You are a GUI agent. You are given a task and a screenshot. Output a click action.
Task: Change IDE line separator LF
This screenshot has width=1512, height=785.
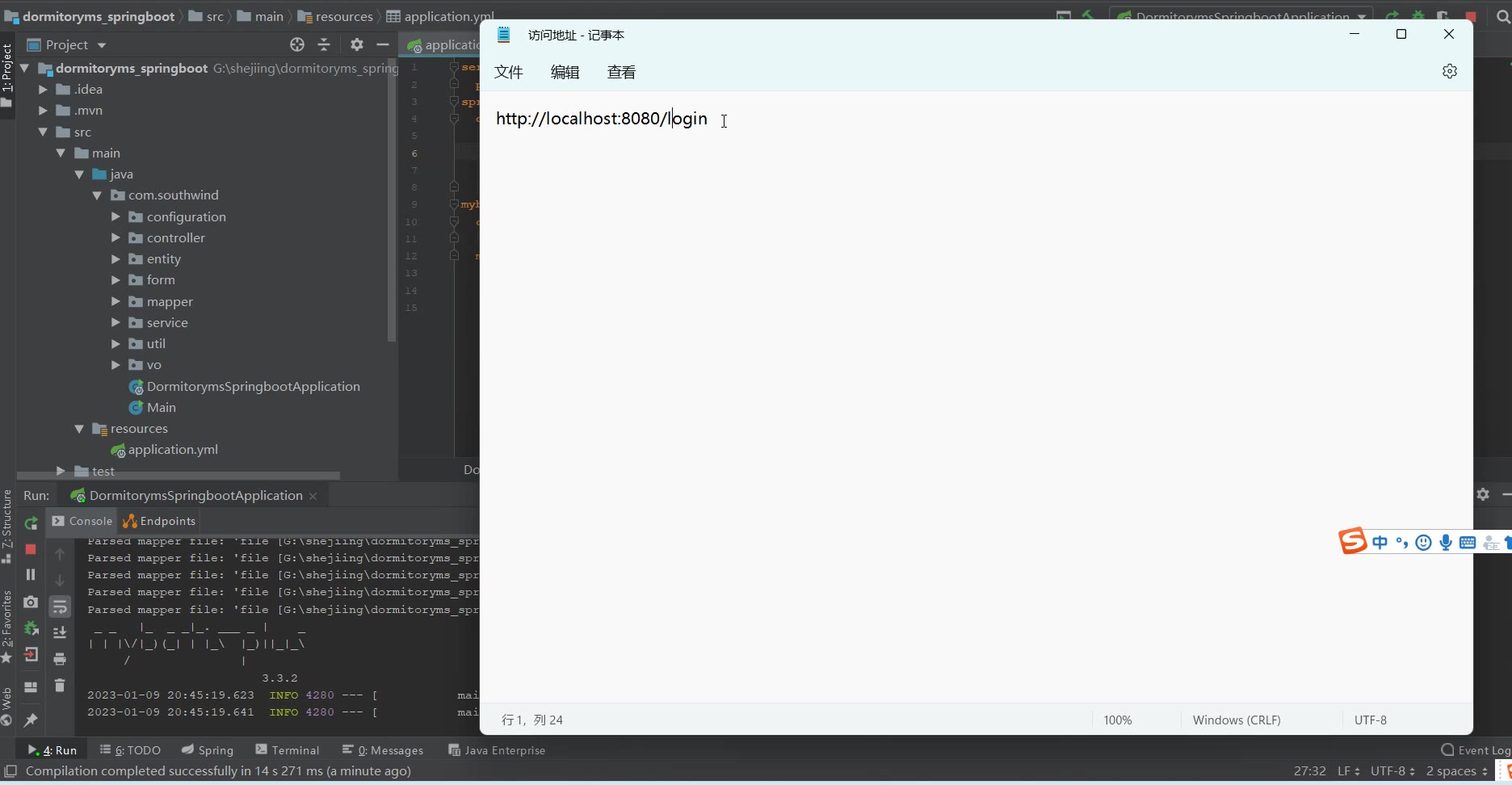[x=1349, y=771]
